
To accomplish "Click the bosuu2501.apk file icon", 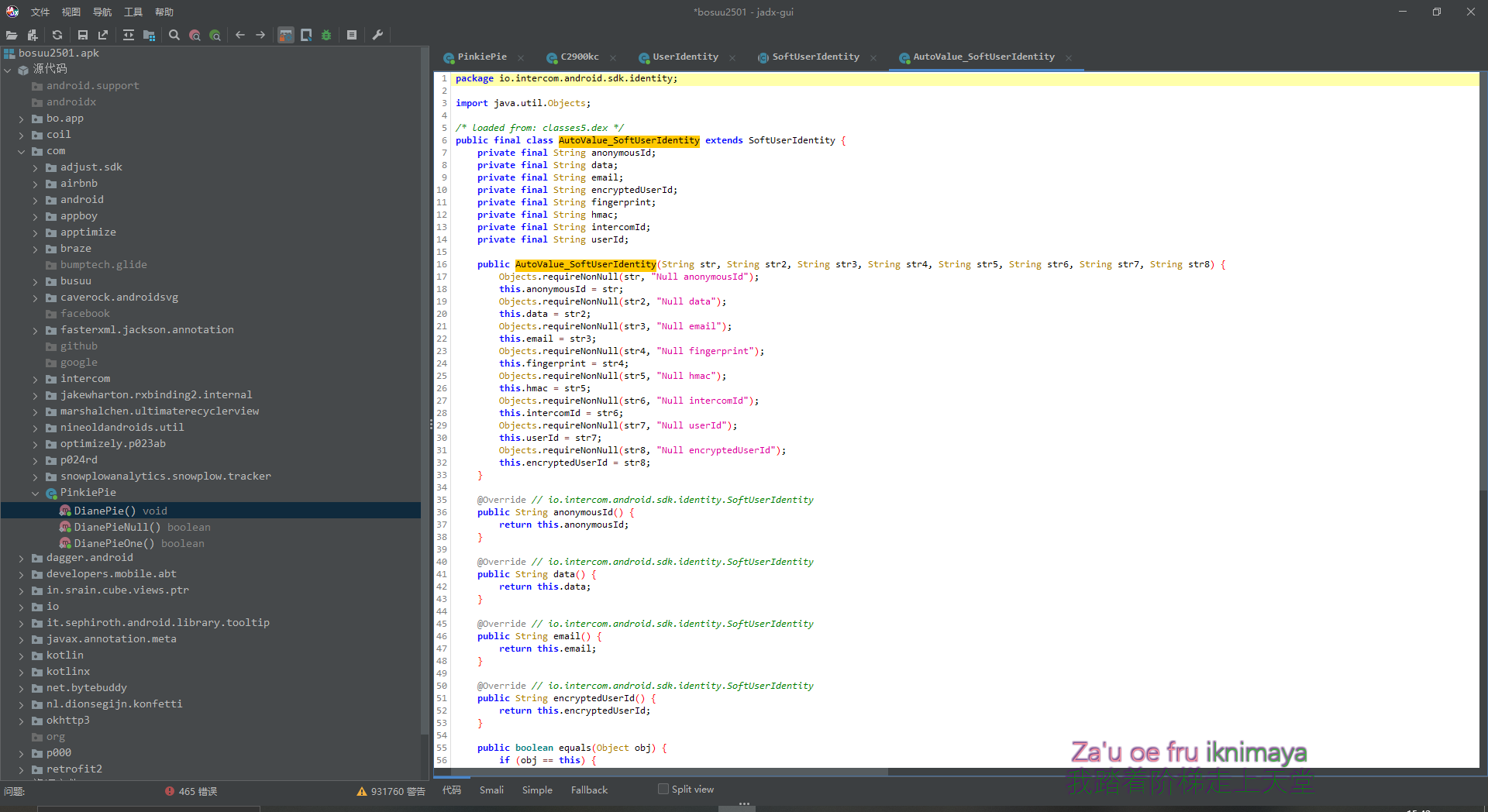I will (x=9, y=53).
